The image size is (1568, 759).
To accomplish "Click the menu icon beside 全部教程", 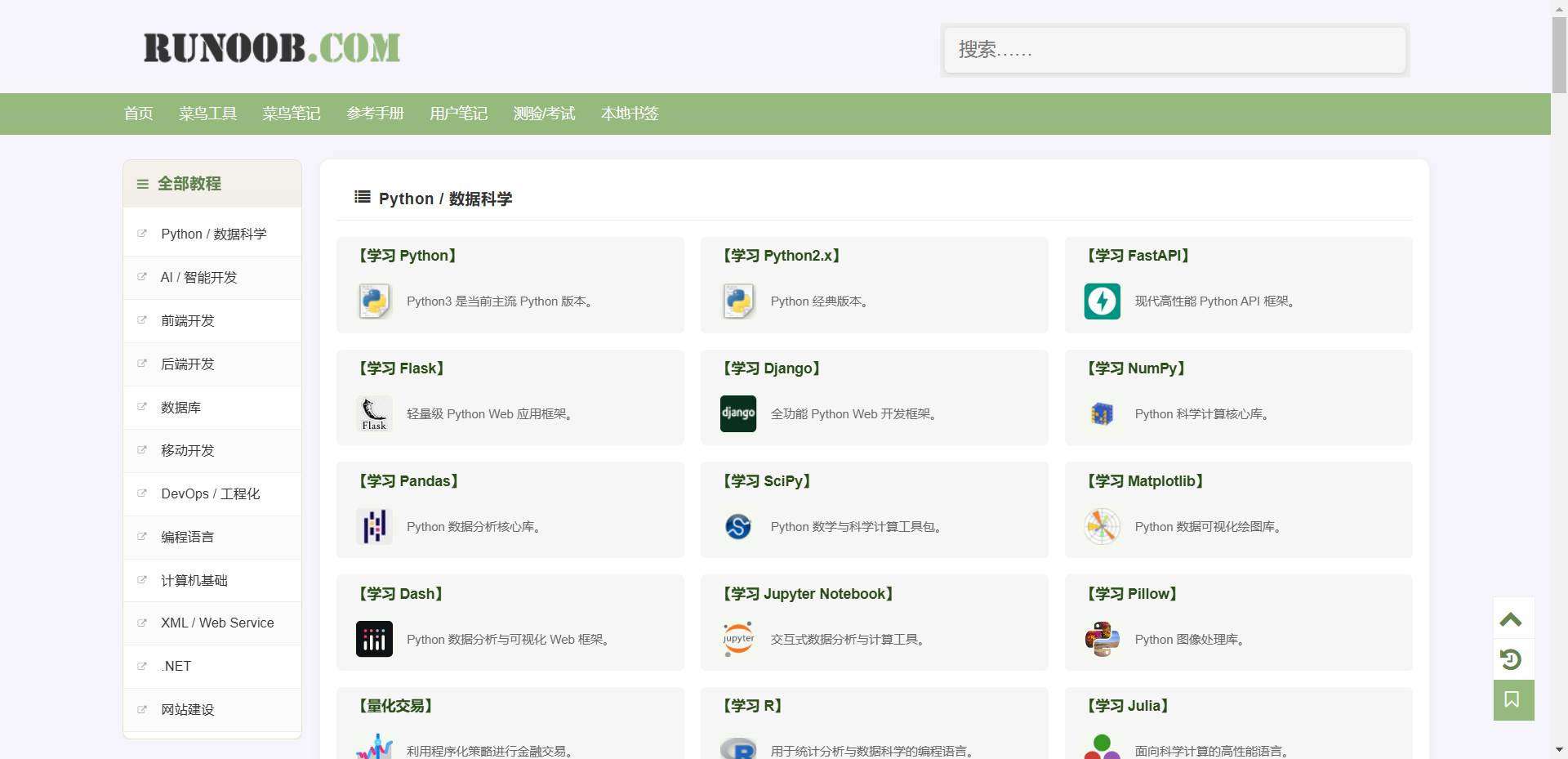I will [143, 184].
